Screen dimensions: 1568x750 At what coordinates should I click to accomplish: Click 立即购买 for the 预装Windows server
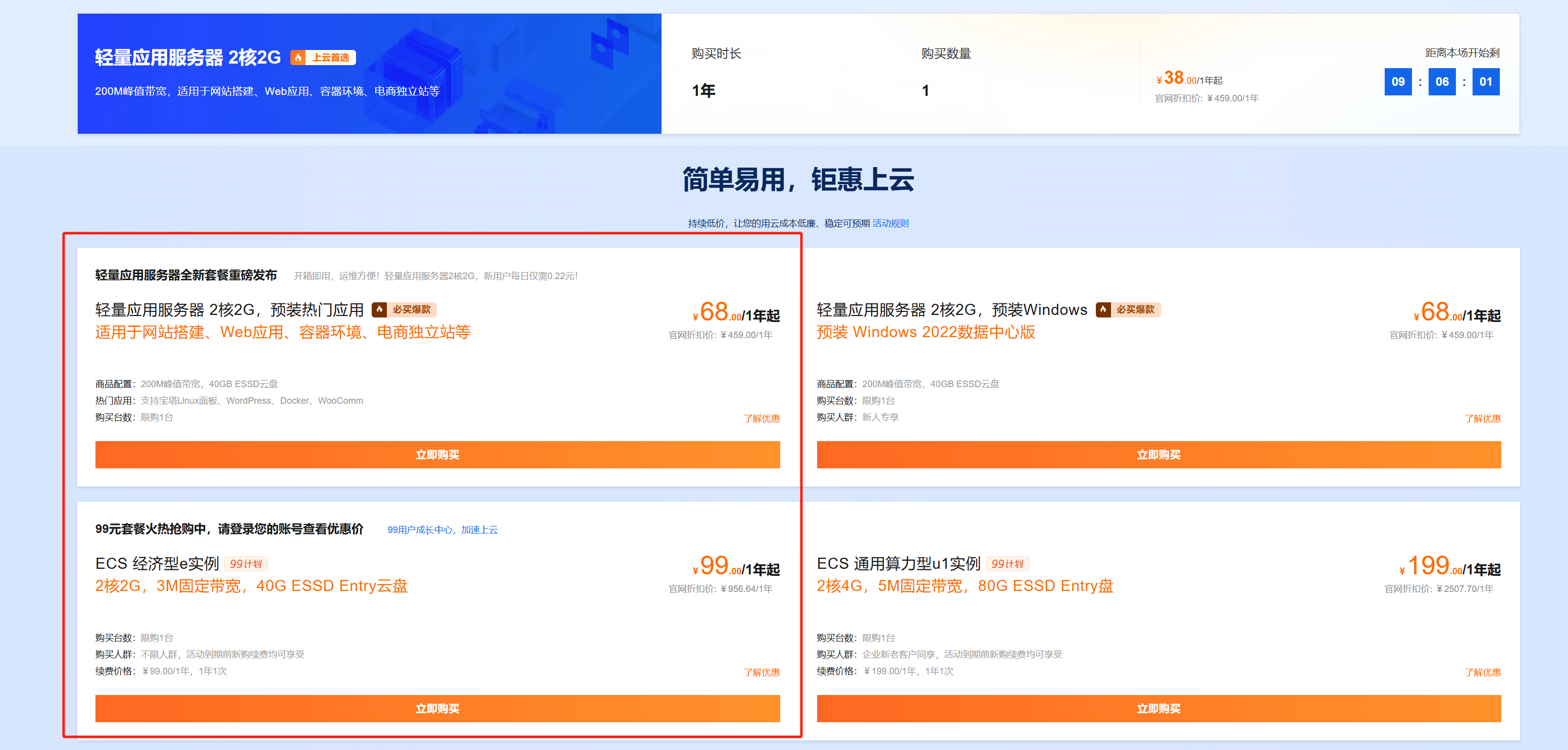(x=1158, y=455)
